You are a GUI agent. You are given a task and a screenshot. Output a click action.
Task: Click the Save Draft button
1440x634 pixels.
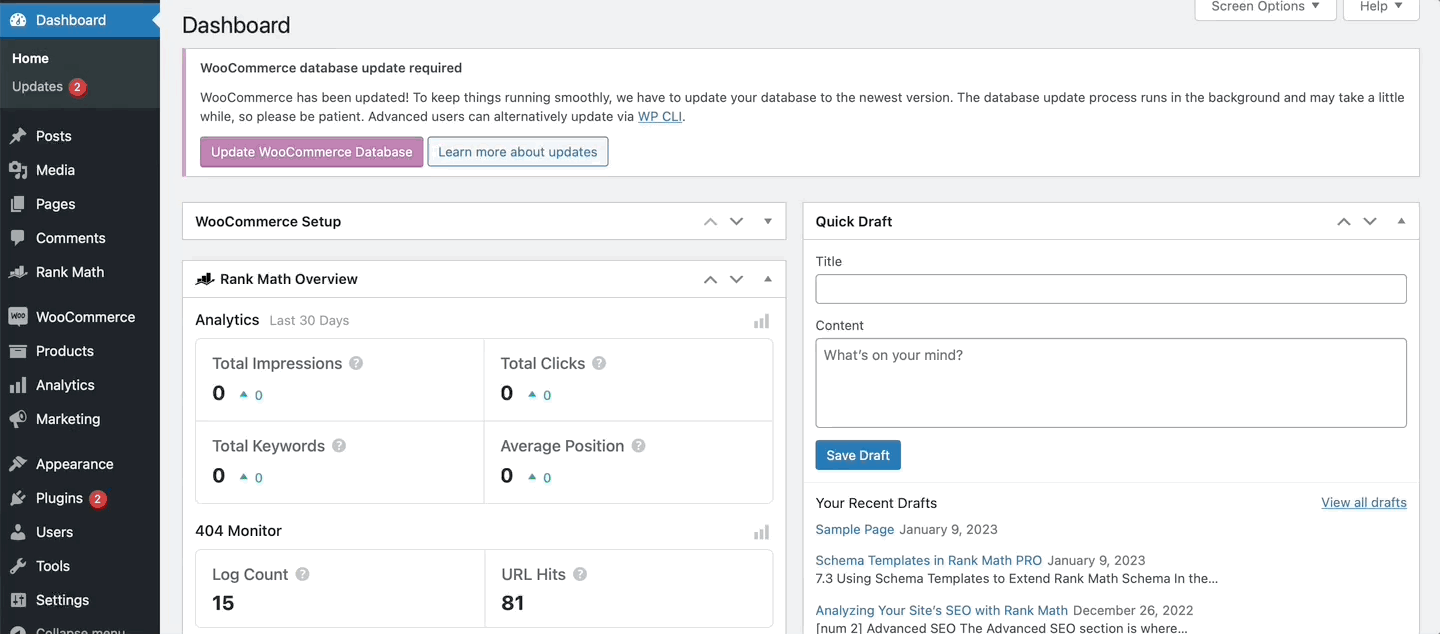coord(858,455)
